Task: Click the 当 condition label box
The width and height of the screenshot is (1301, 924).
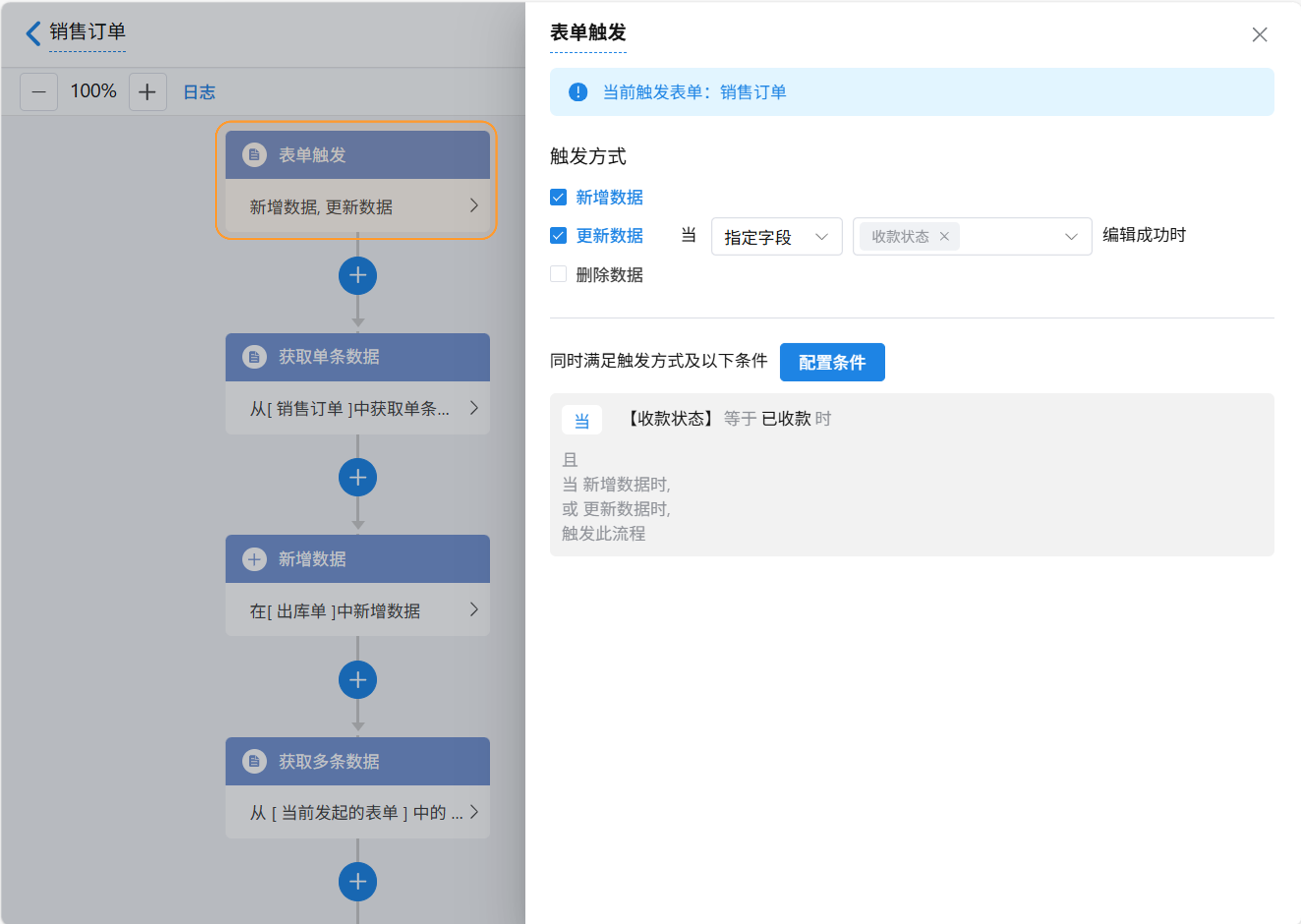Action: (x=581, y=420)
